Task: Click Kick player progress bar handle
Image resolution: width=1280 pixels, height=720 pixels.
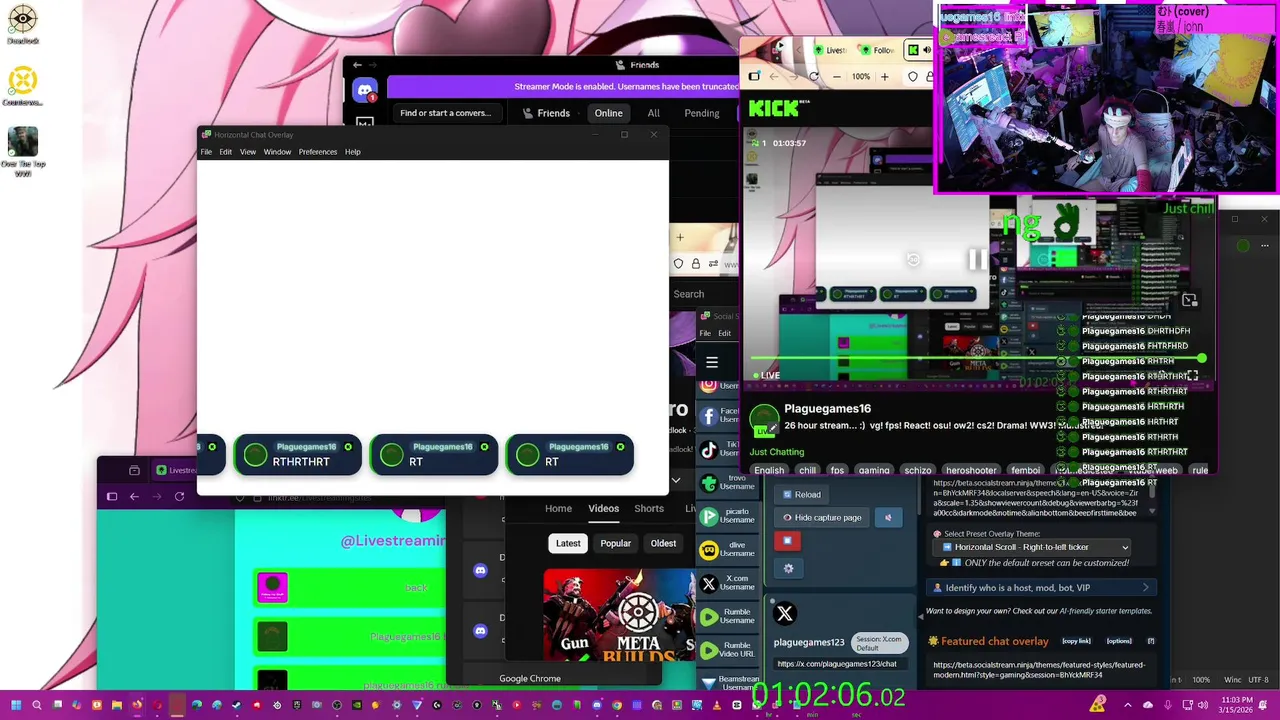Action: 1201,358
